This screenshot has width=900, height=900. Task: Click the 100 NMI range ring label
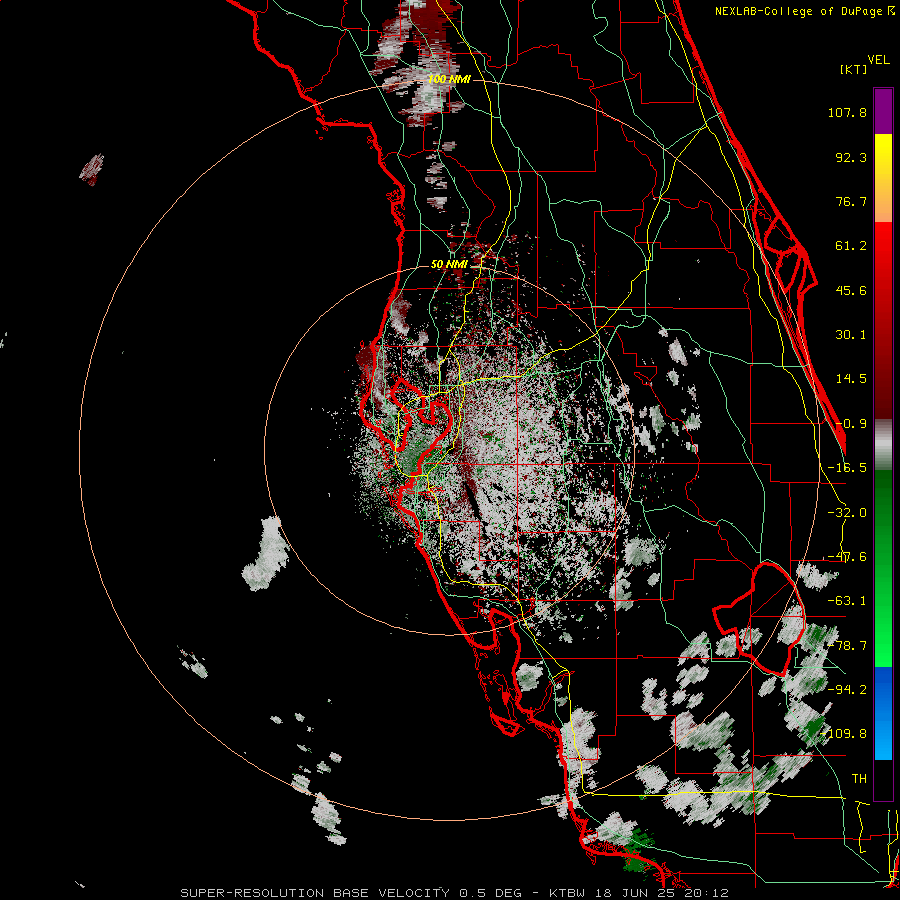[449, 79]
